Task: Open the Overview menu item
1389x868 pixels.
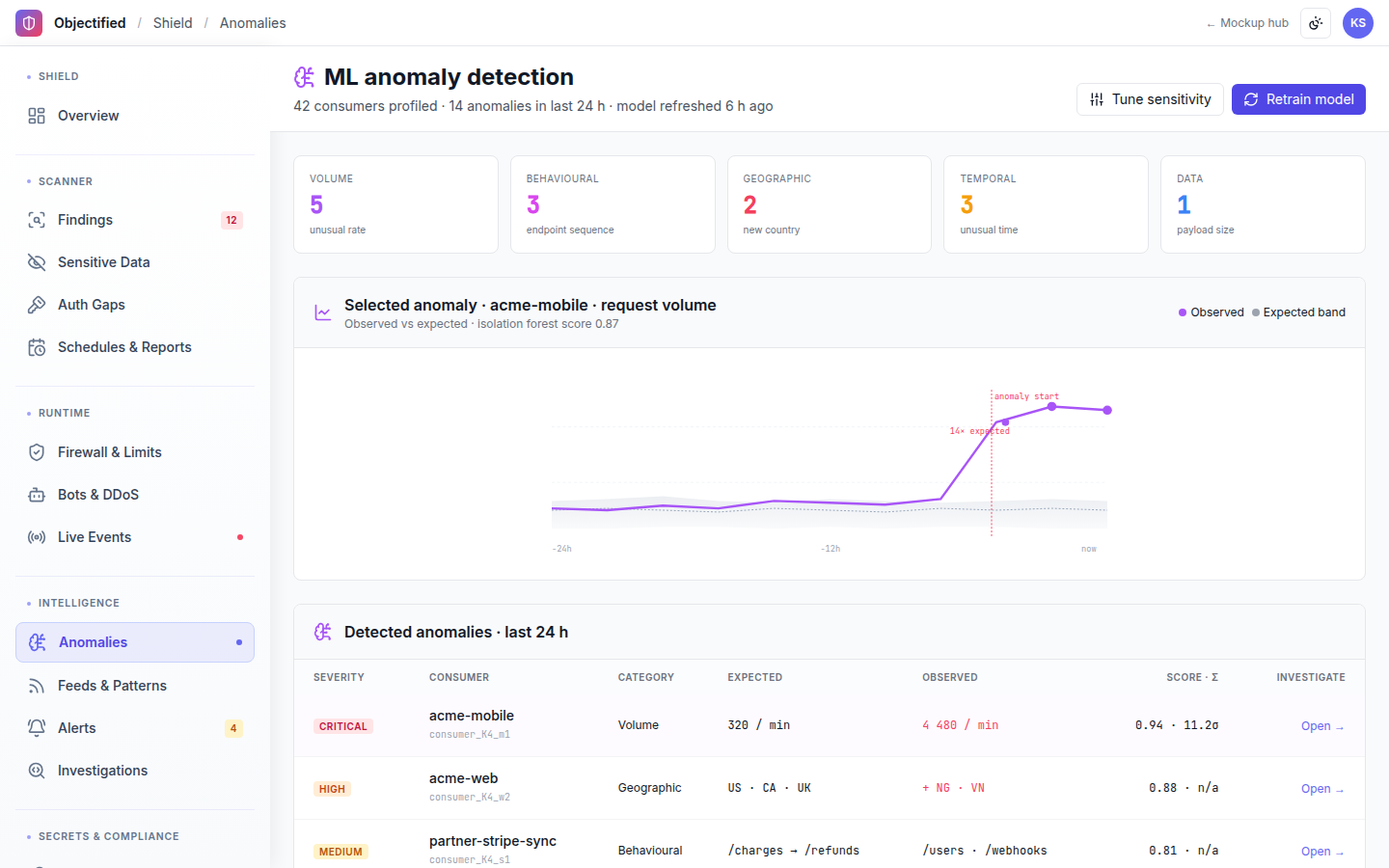Action: 135,116
